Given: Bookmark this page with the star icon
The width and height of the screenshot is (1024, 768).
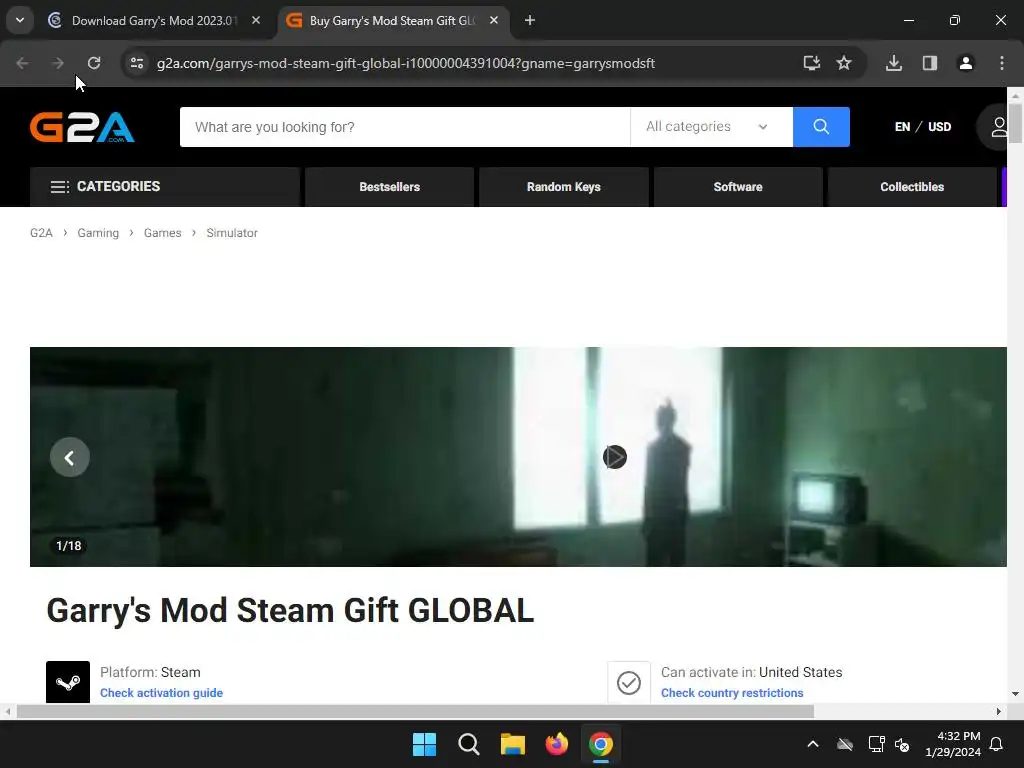Looking at the screenshot, I should (844, 63).
